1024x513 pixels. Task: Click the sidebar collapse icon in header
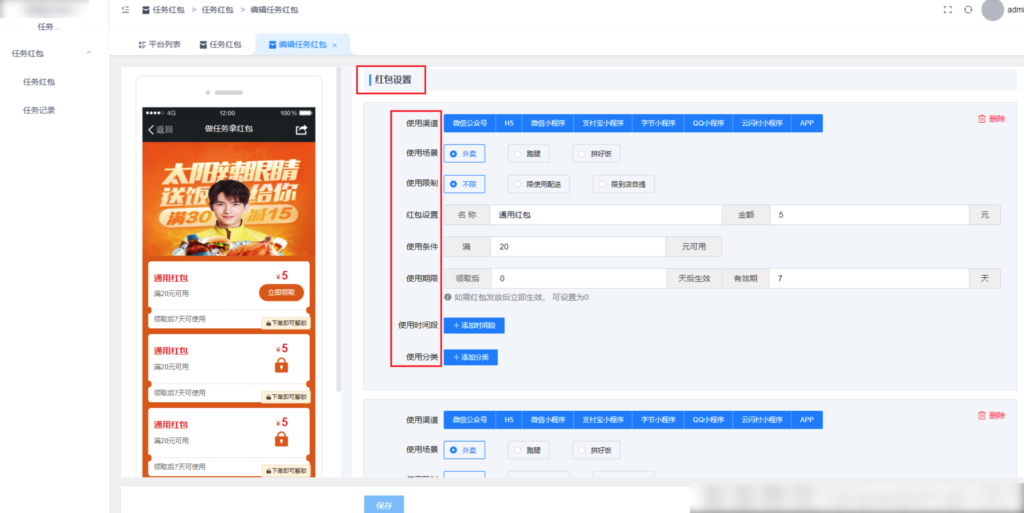click(124, 9)
